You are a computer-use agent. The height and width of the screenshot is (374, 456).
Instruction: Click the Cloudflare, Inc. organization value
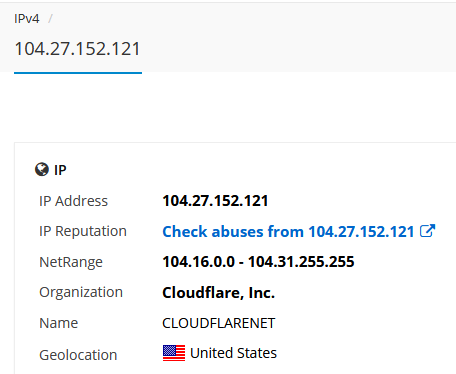pos(218,293)
